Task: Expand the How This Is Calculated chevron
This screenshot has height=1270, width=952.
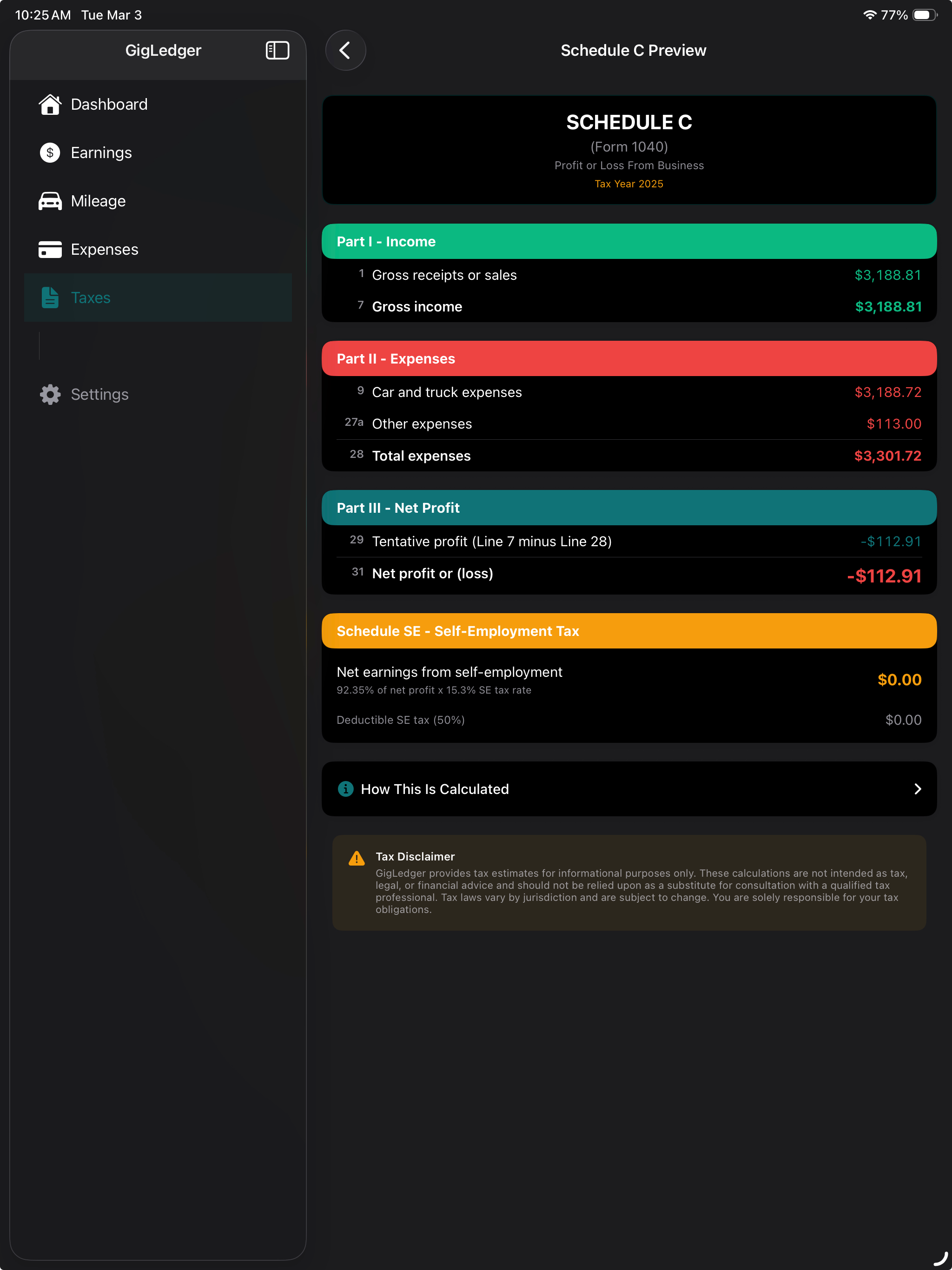Action: (918, 789)
